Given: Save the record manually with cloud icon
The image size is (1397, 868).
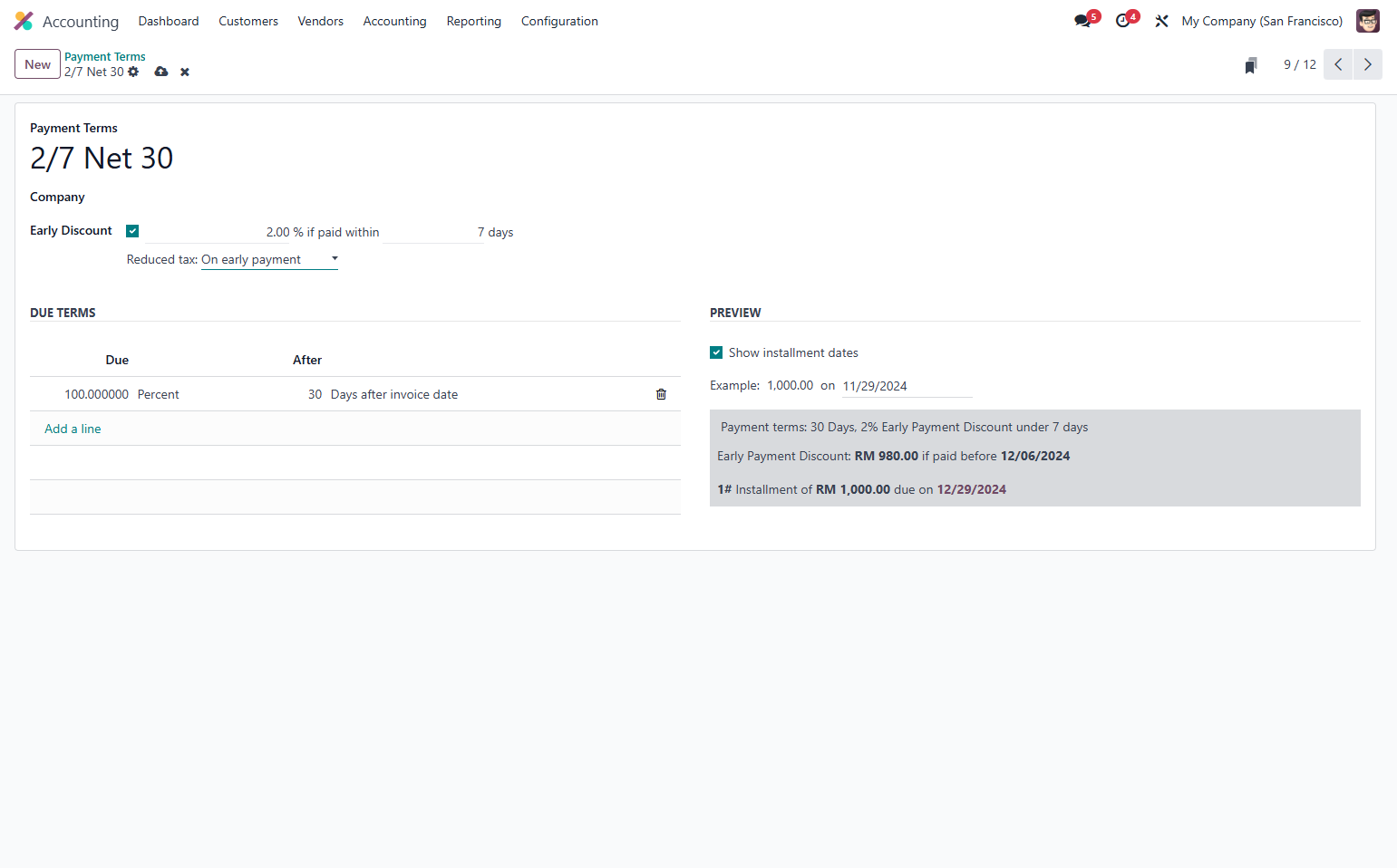Looking at the screenshot, I should click(x=161, y=72).
